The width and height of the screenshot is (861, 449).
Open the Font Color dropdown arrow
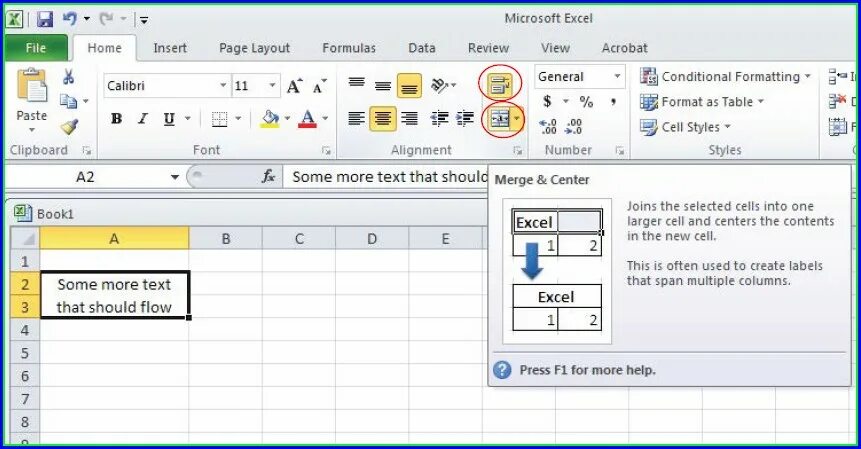click(x=325, y=119)
